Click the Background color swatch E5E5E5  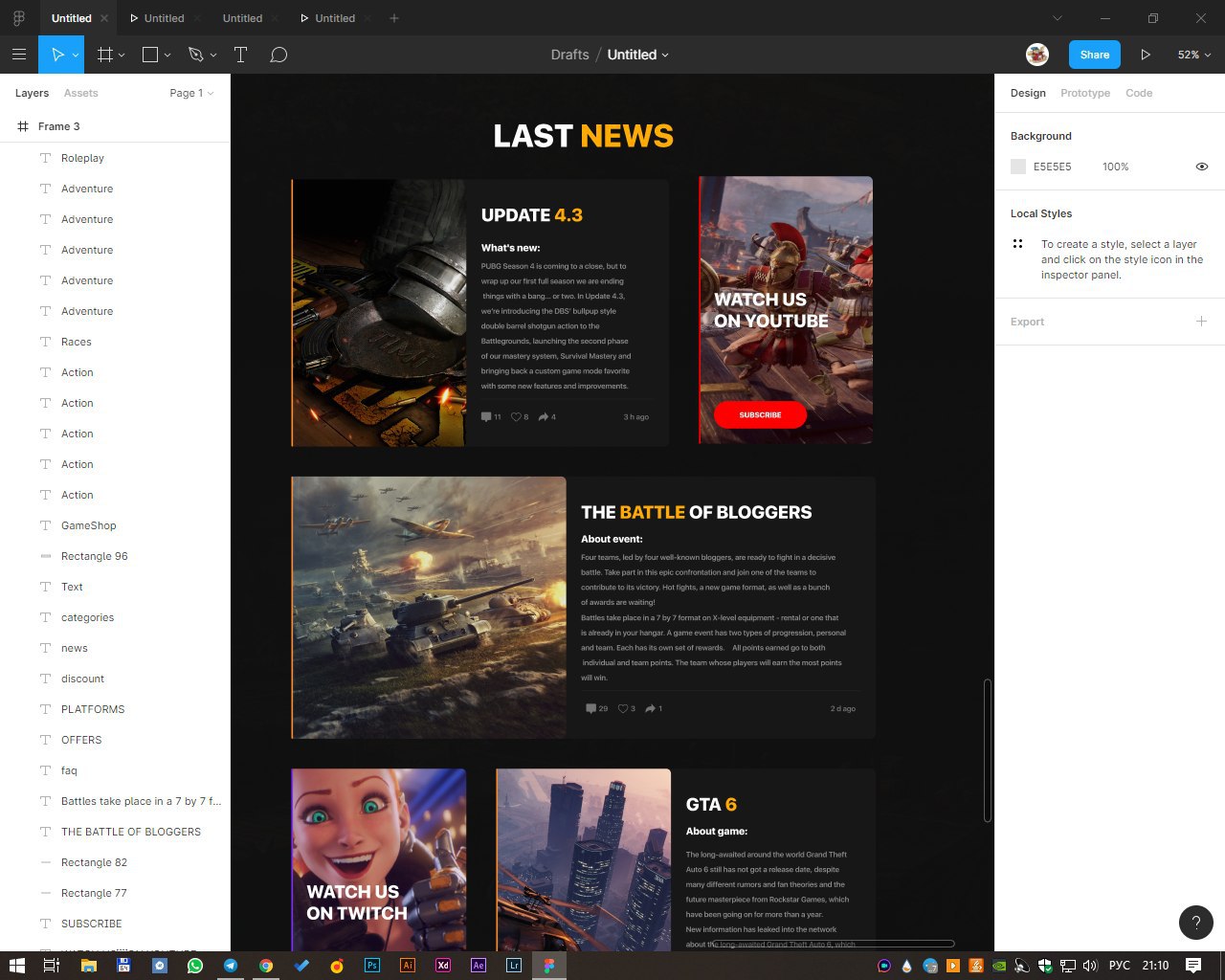tap(1018, 167)
